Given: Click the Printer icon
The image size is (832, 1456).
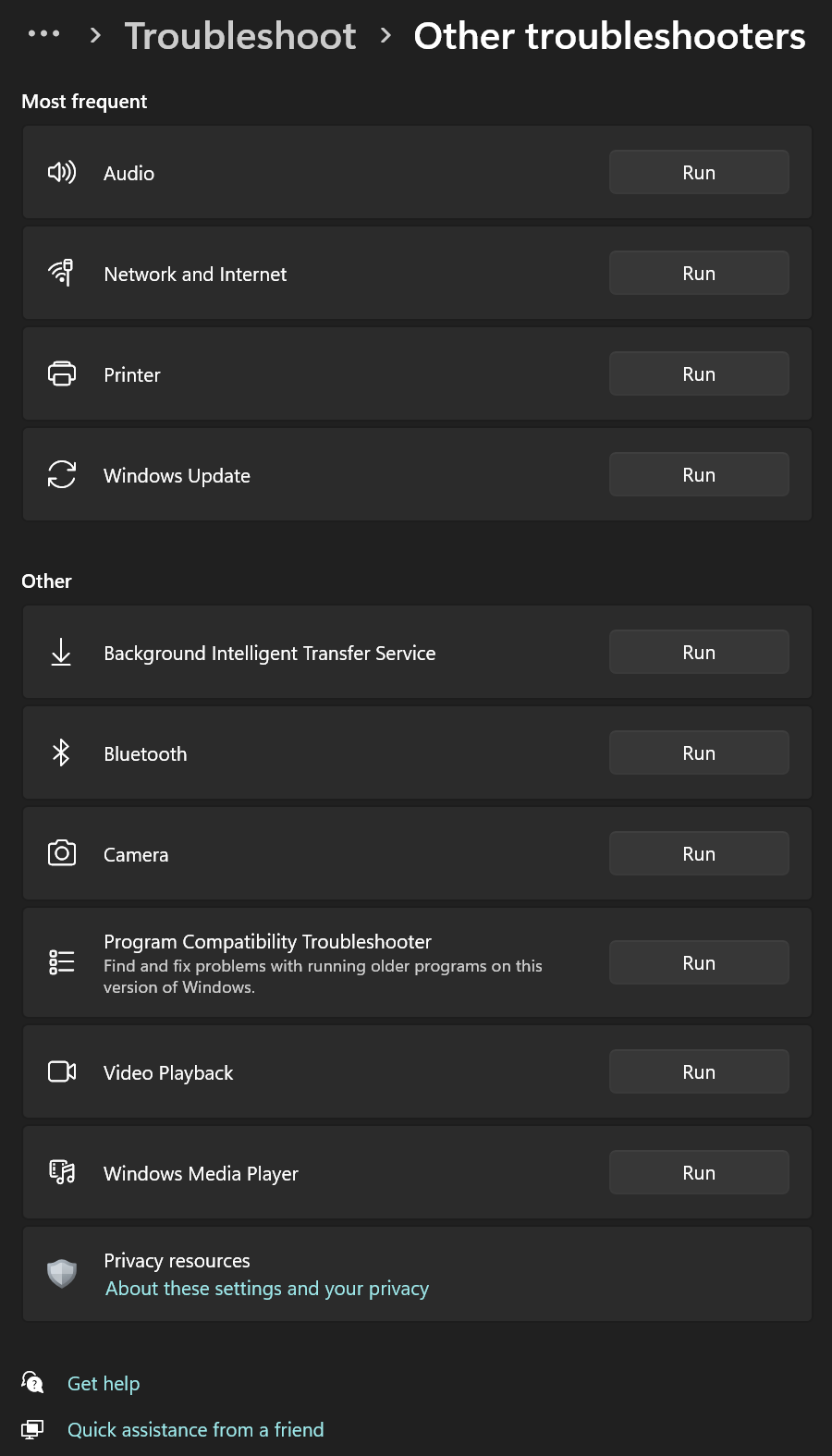Looking at the screenshot, I should coord(62,374).
